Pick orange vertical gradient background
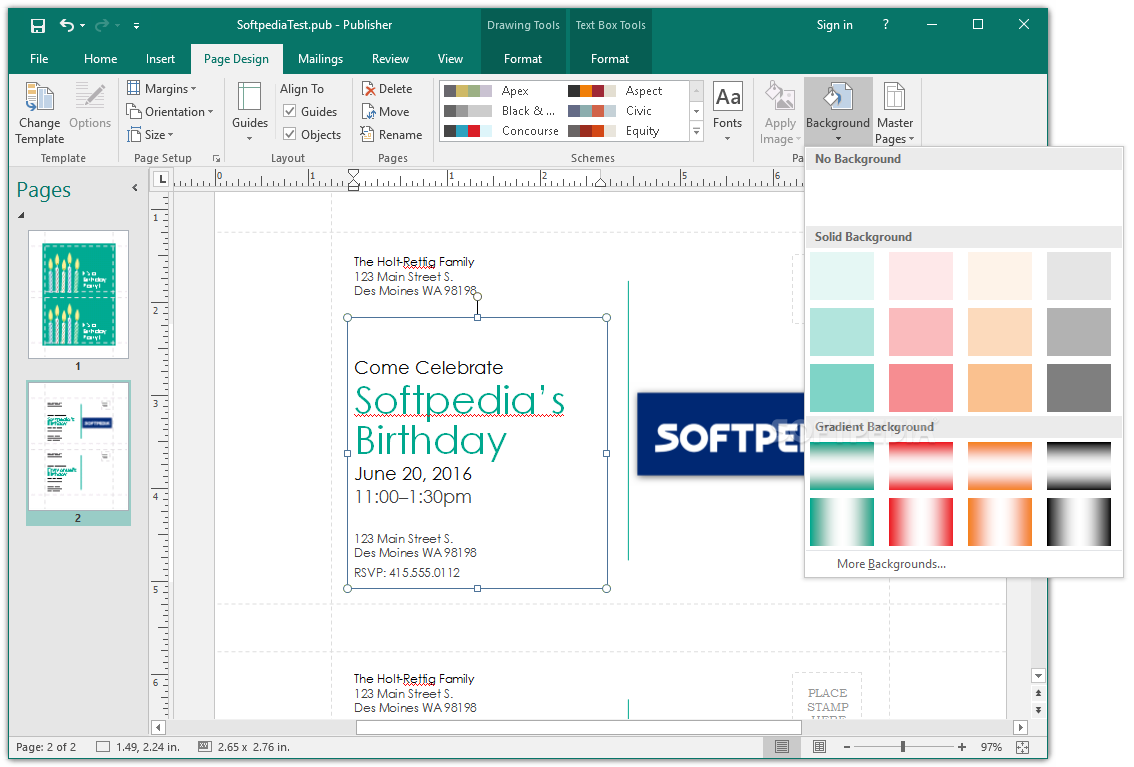Screen dimensions: 1134x767 pos(999,522)
